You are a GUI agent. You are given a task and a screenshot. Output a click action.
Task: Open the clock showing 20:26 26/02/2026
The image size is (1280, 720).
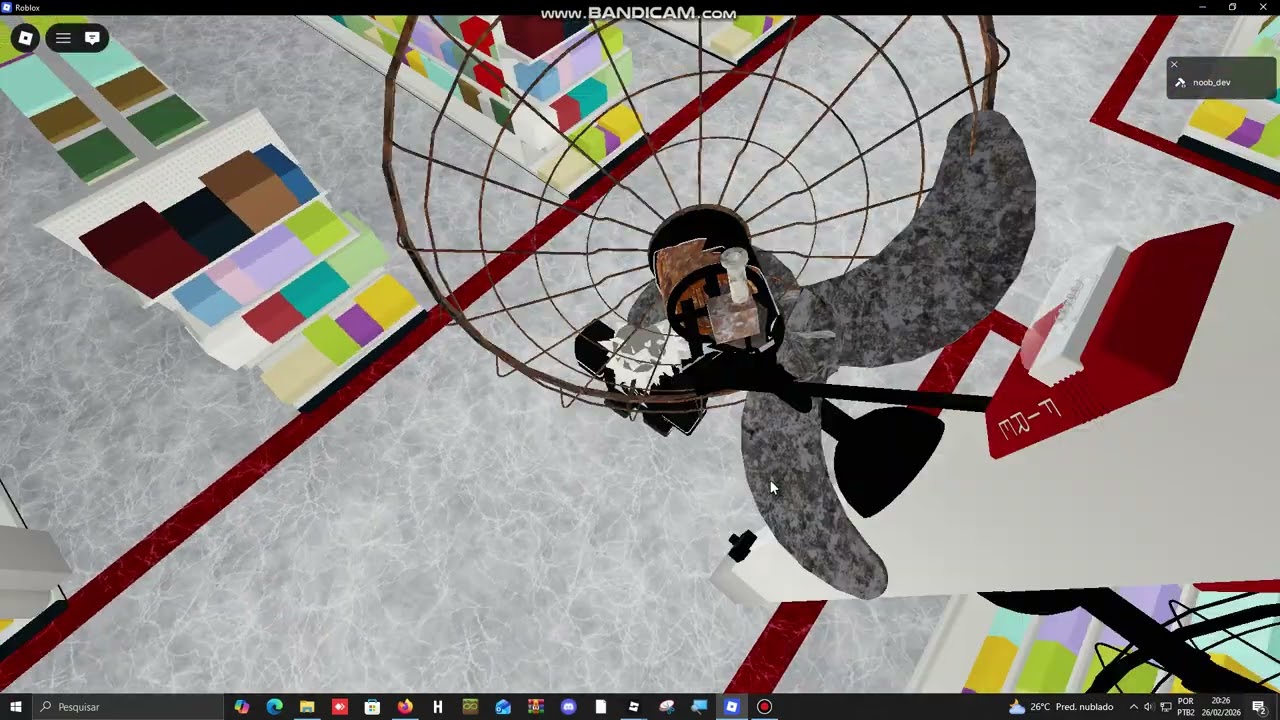coord(1221,707)
